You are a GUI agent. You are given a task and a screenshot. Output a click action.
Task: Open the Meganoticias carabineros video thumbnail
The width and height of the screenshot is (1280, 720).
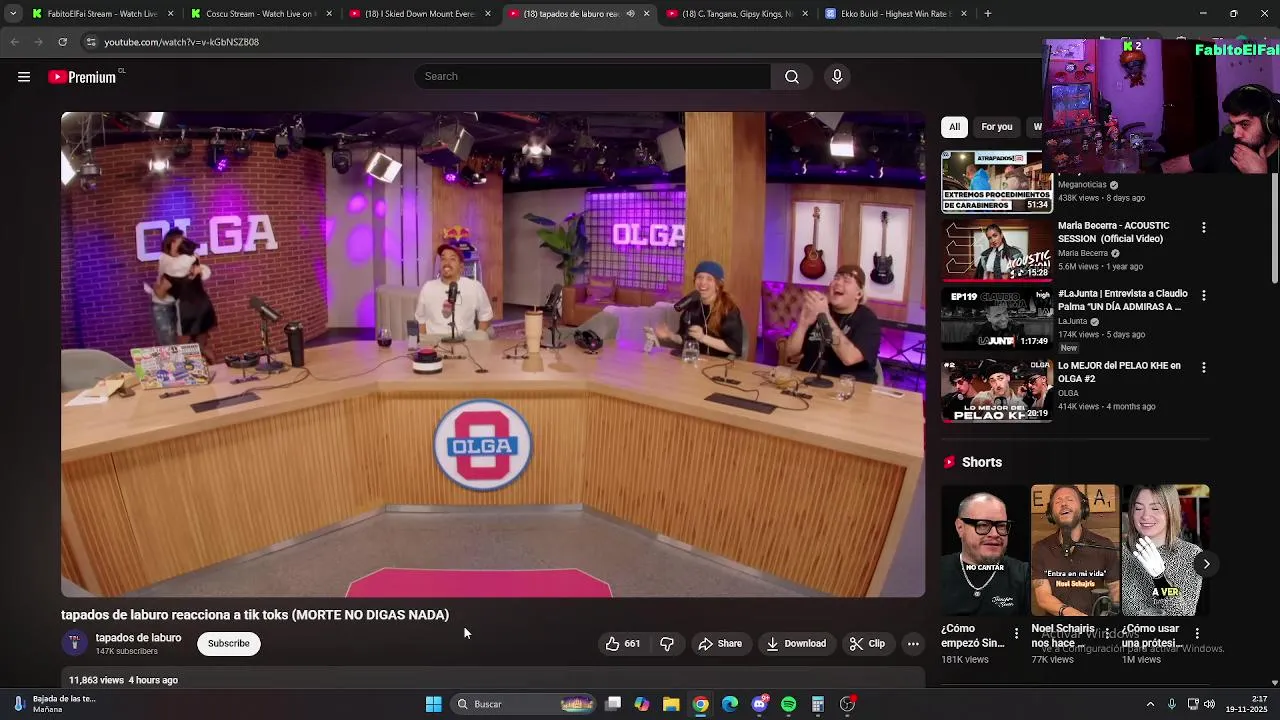click(x=997, y=183)
